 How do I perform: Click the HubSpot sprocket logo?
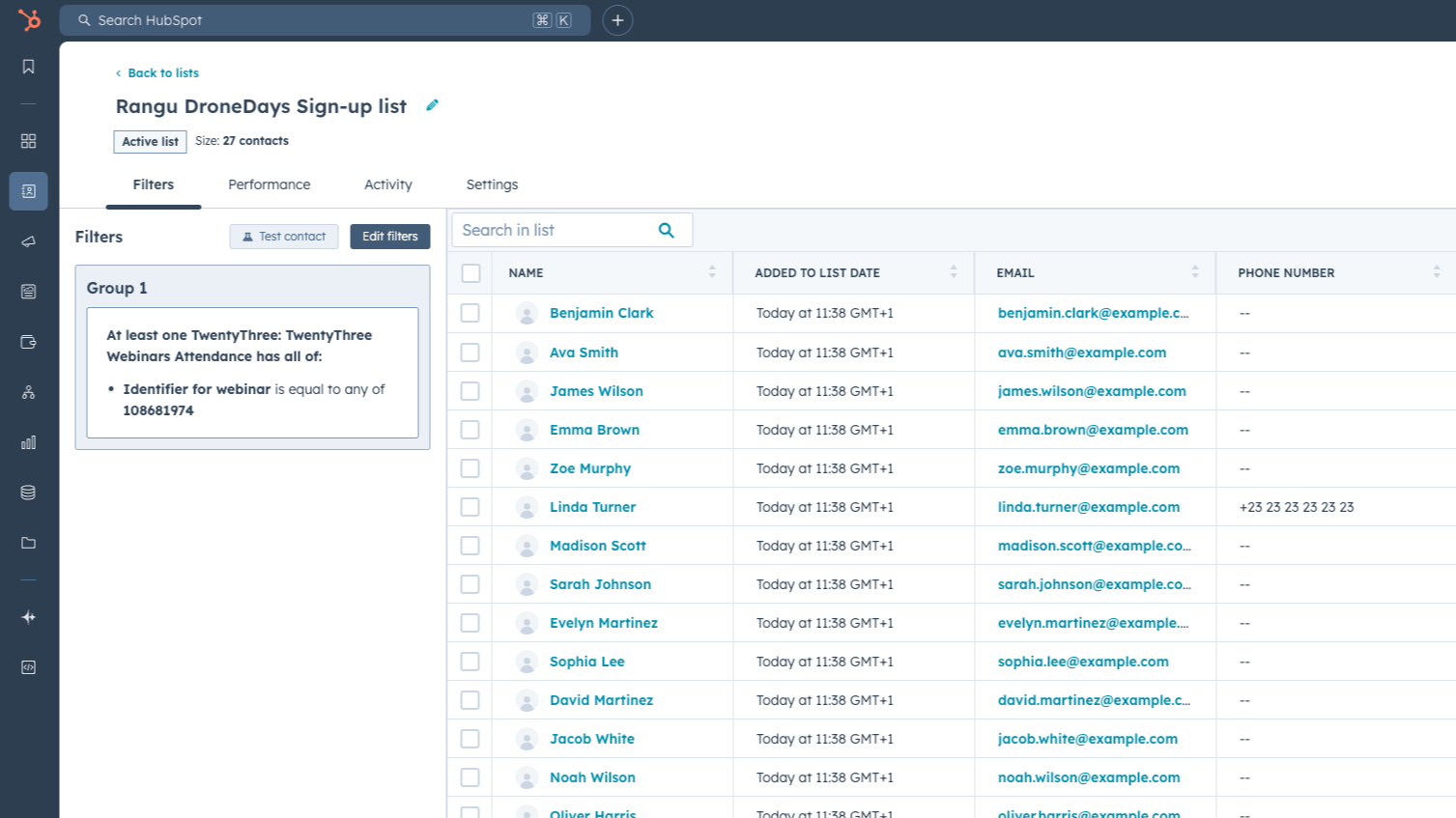[x=29, y=19]
